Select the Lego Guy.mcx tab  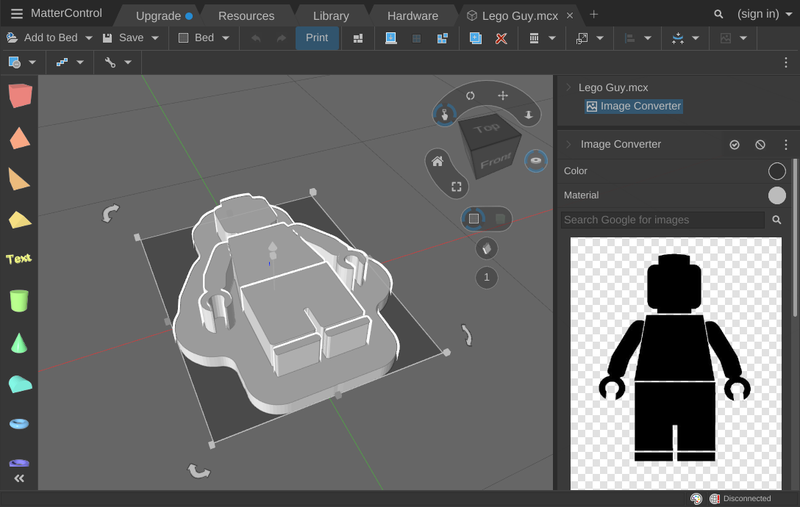tap(519, 16)
